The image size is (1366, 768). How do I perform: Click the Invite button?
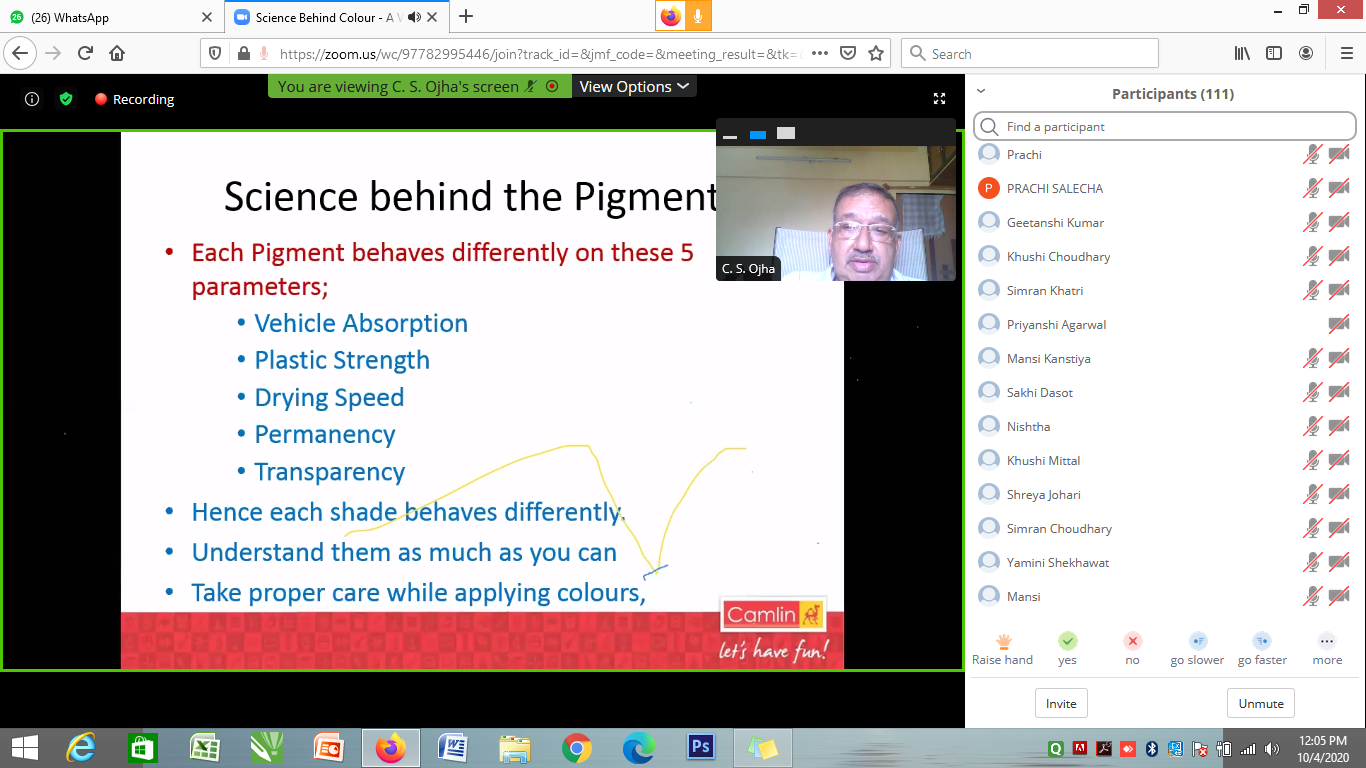coord(1061,703)
